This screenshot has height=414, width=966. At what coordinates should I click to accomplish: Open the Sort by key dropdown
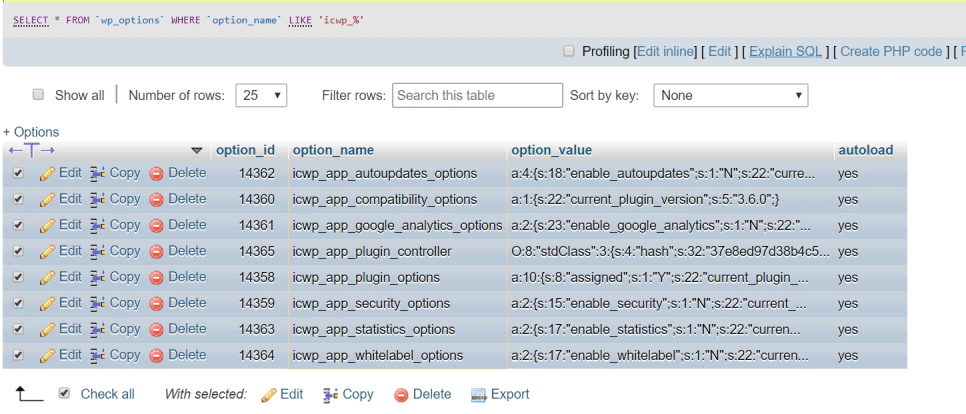[x=731, y=95]
